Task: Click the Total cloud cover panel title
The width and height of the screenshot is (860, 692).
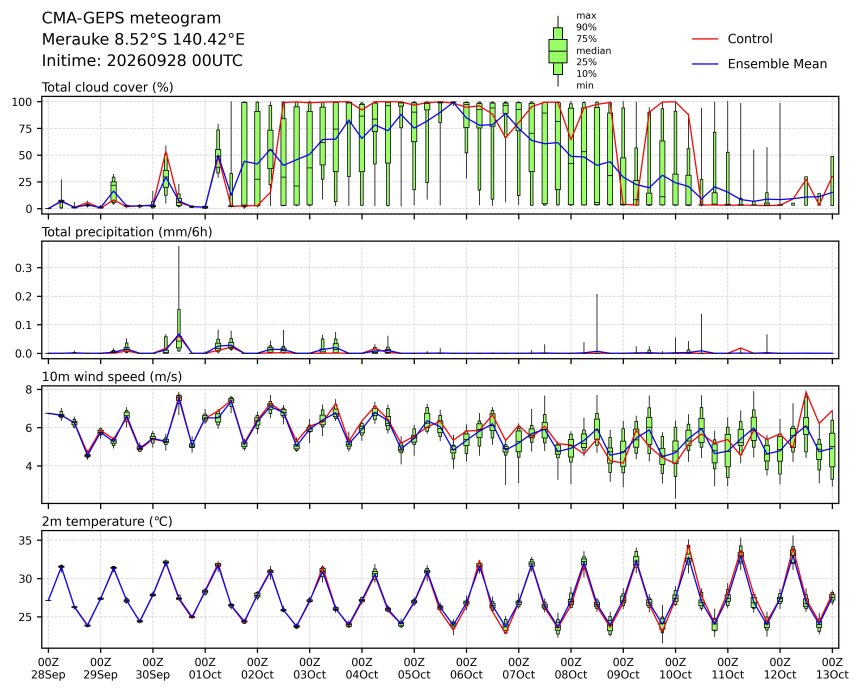Action: 108,87
